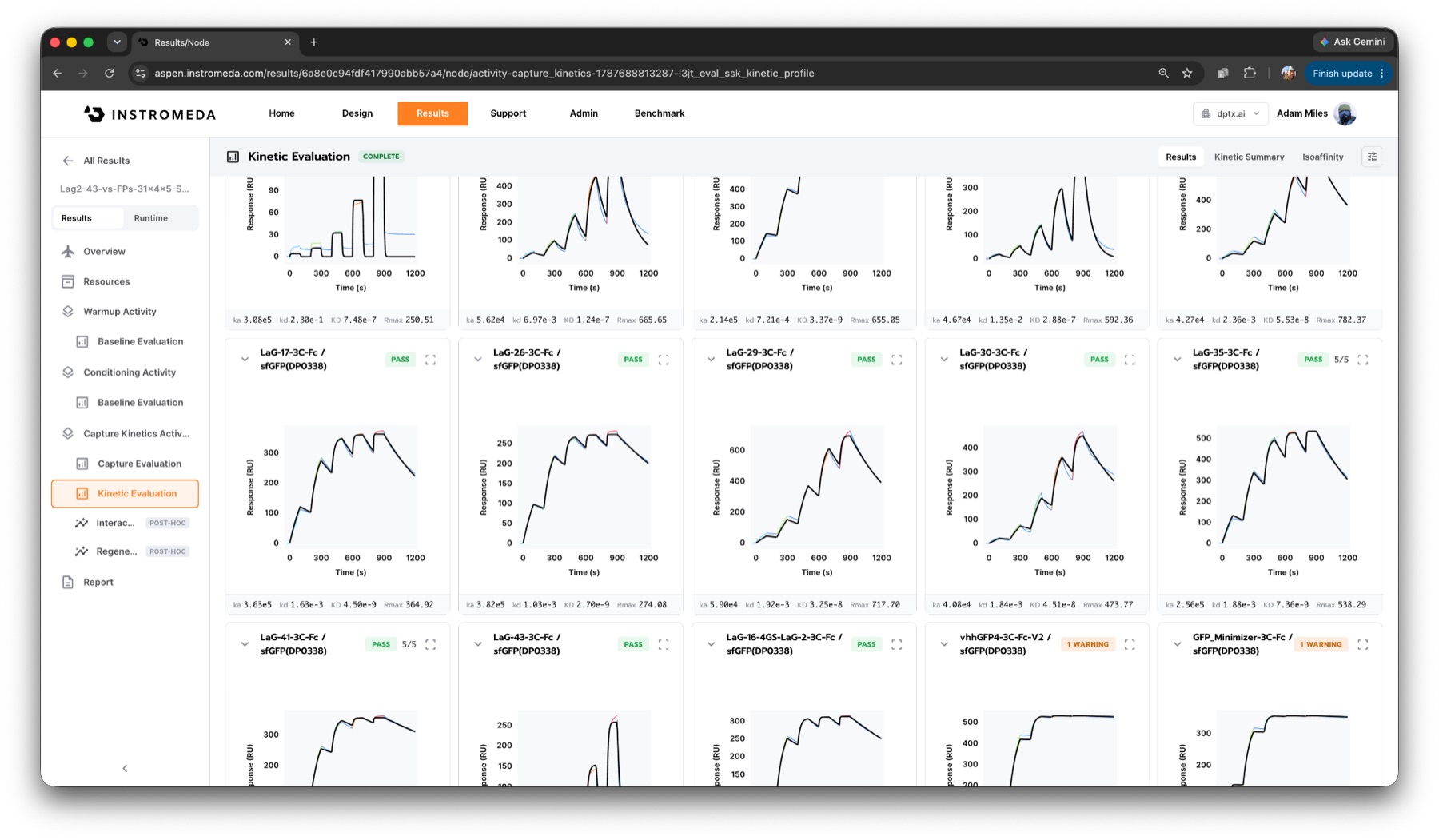Collapse vhhGFP4-3C-Fc-V2 card chevron
1439x840 pixels.
coord(944,644)
